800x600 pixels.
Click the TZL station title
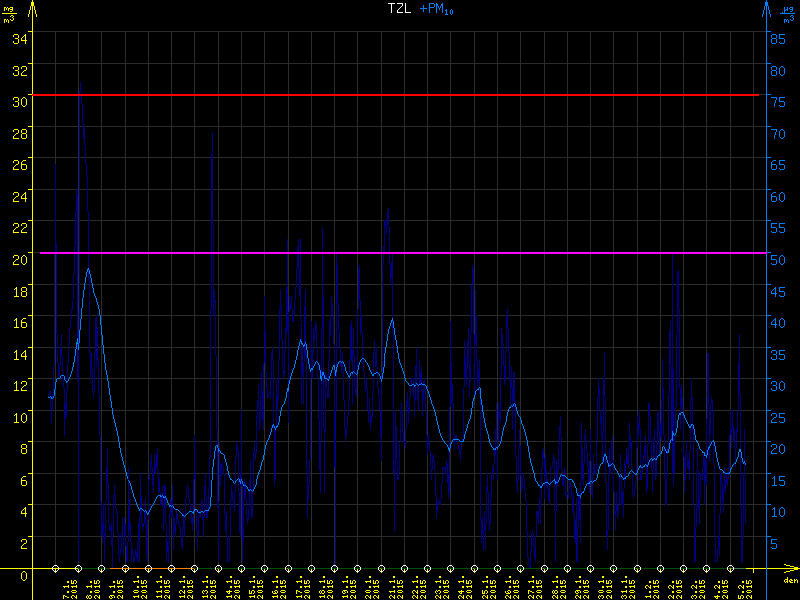click(x=399, y=9)
